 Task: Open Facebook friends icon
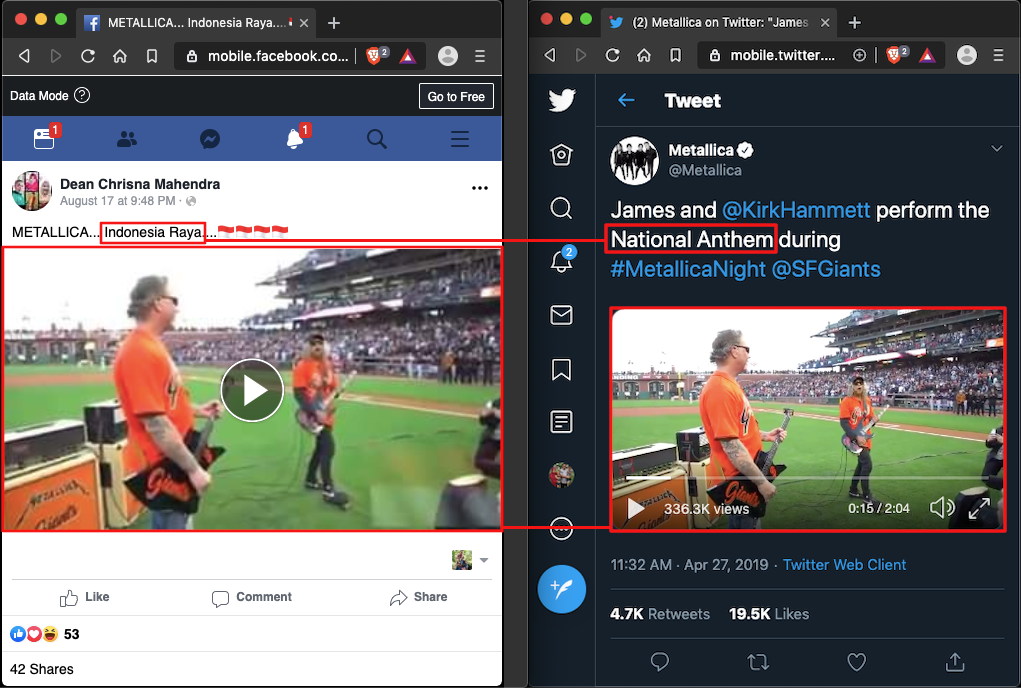[x=127, y=139]
